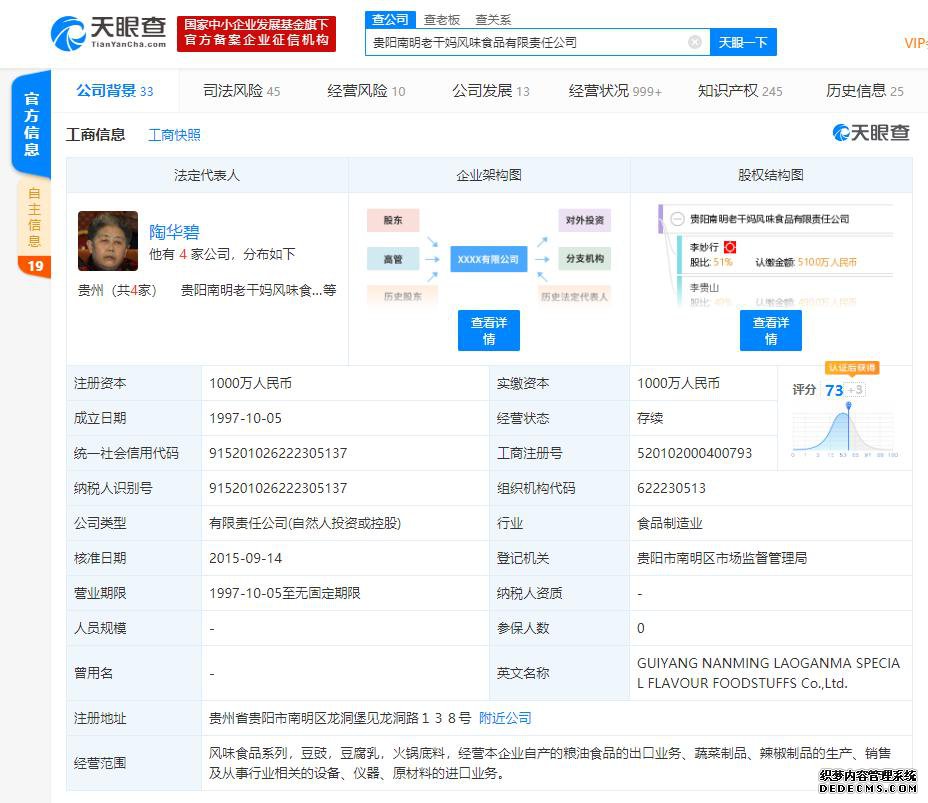
Task: Open the 司法风险 section tab
Action: (x=241, y=91)
